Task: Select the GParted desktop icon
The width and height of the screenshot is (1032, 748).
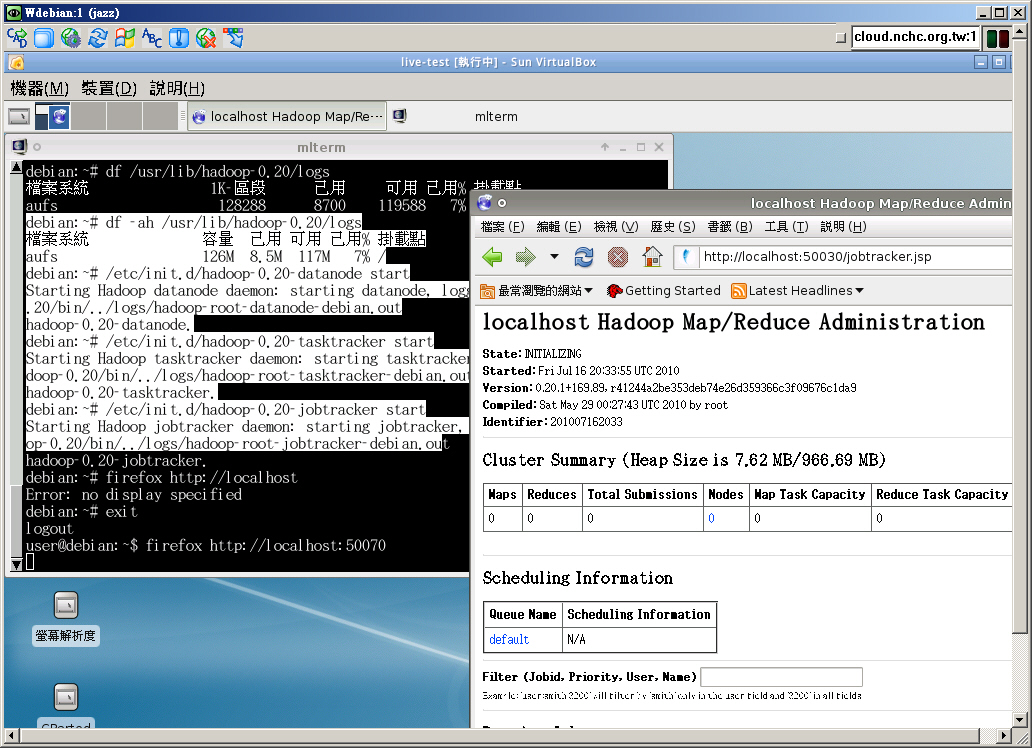Action: (x=66, y=706)
